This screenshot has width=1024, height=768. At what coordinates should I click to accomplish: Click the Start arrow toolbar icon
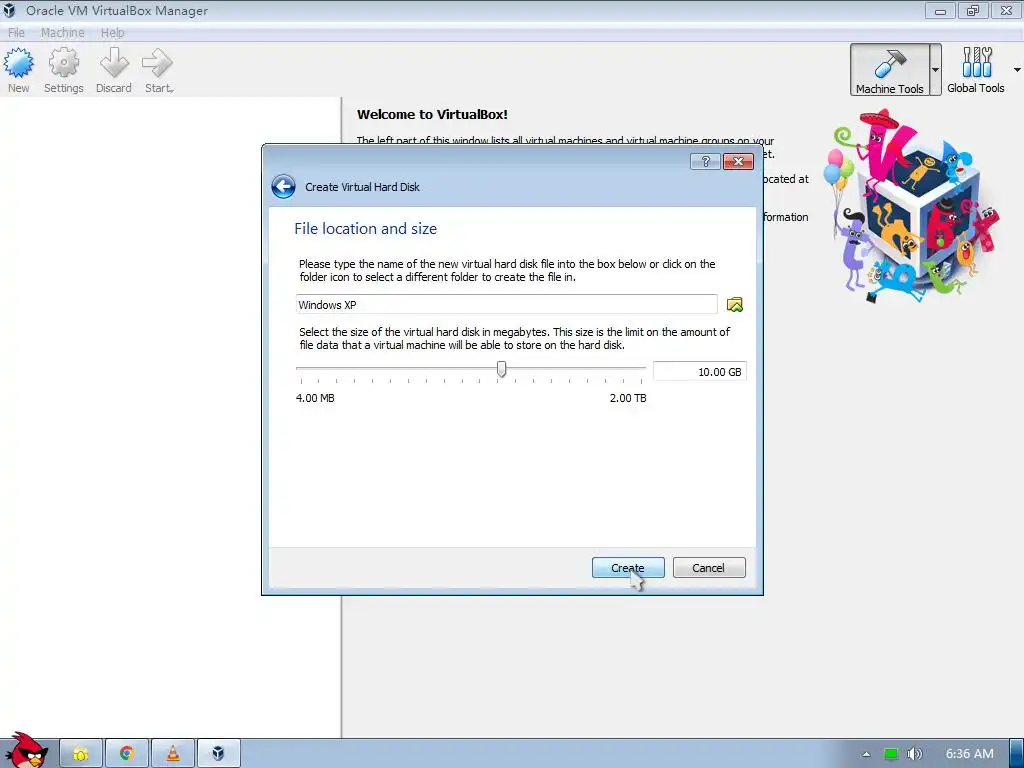pos(159,70)
